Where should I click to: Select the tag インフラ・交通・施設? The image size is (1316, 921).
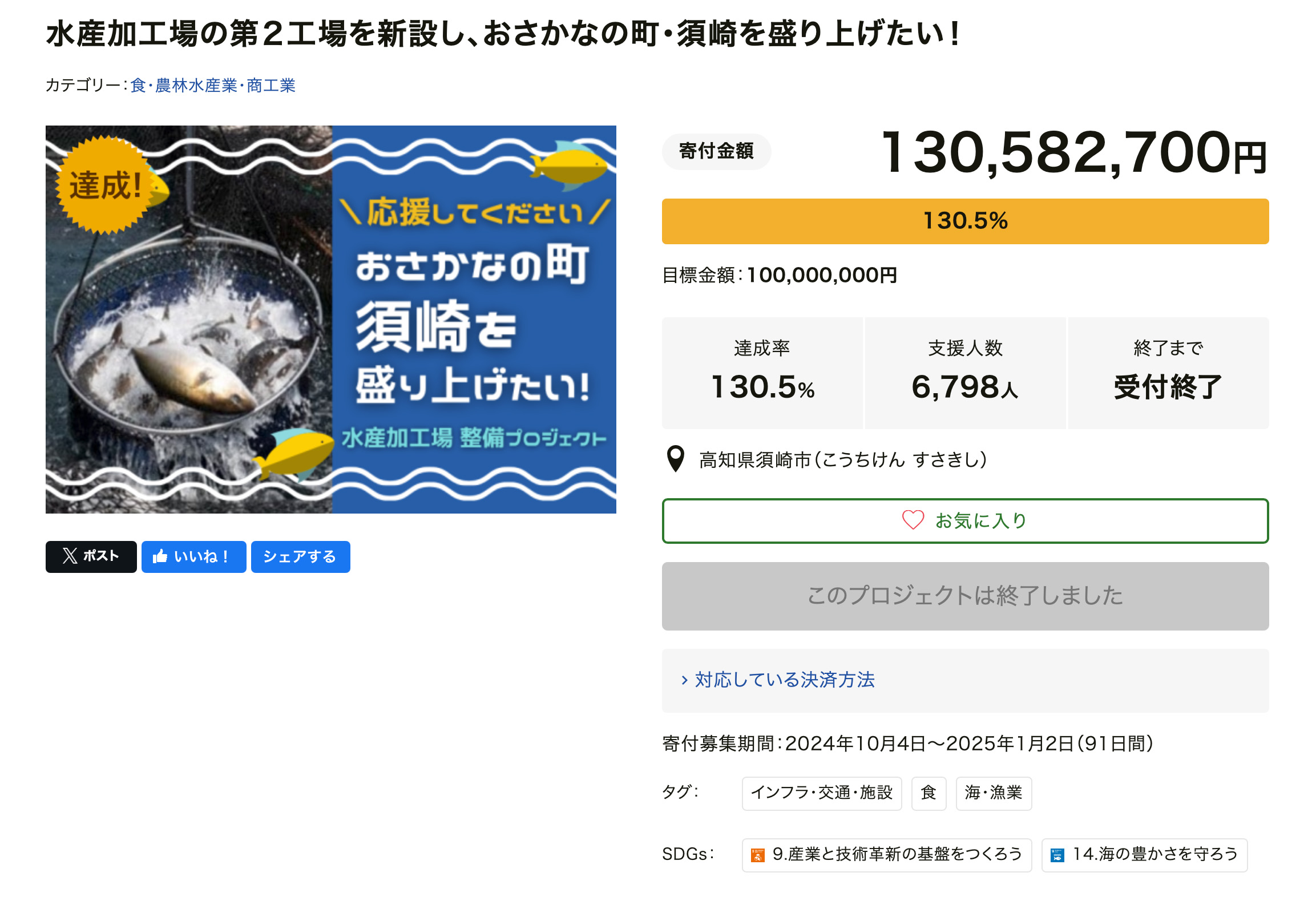point(822,793)
